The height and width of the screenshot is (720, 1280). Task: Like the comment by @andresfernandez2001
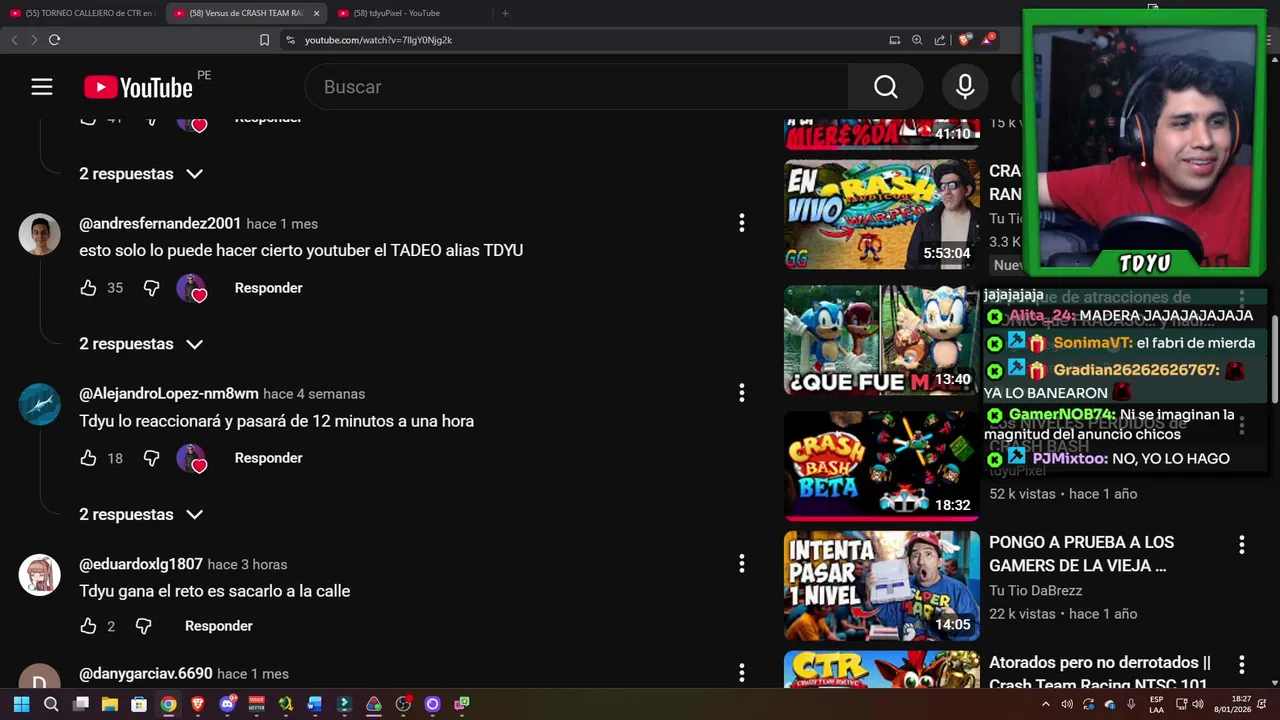tap(88, 288)
